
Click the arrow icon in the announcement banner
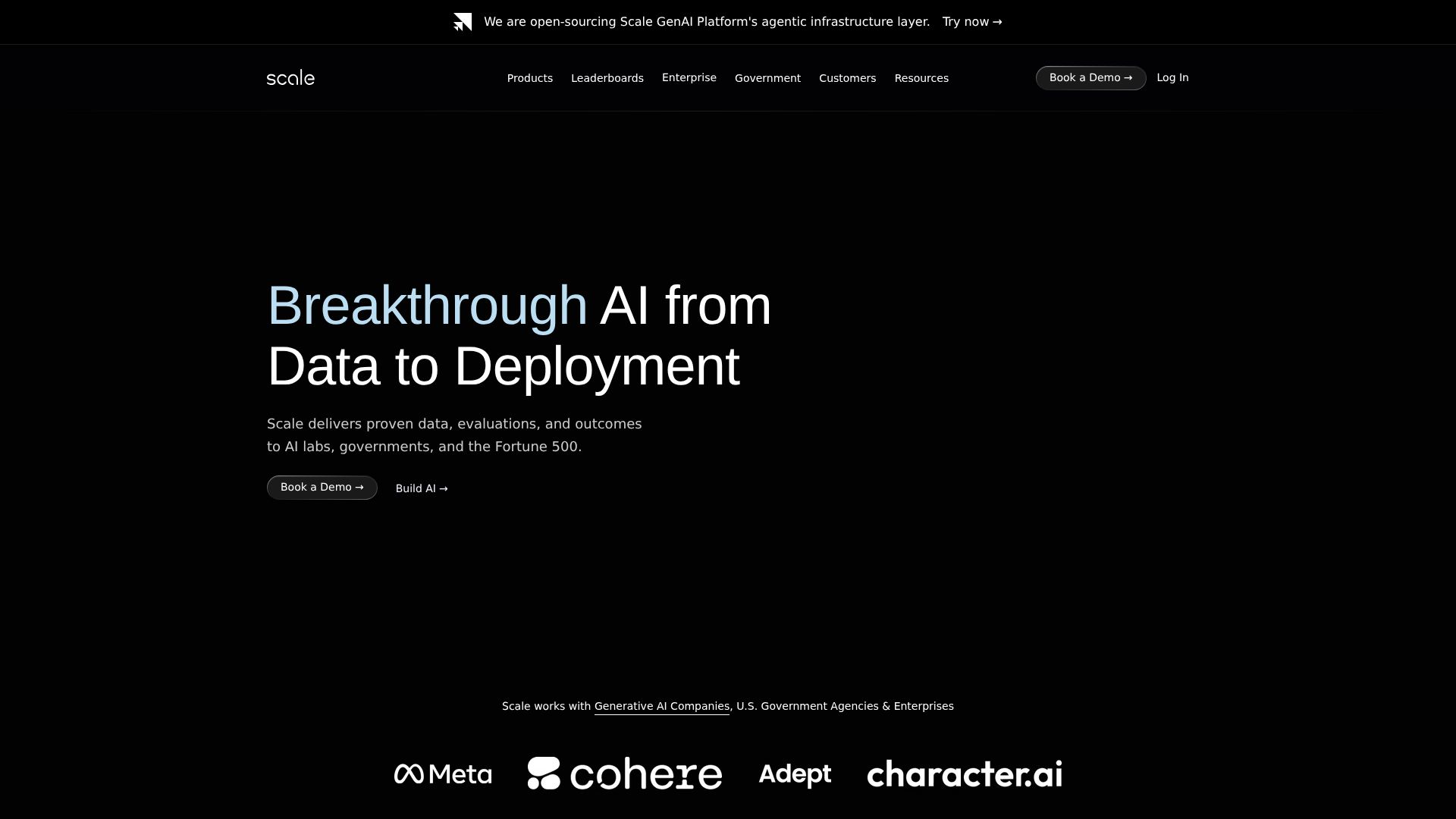click(x=463, y=22)
